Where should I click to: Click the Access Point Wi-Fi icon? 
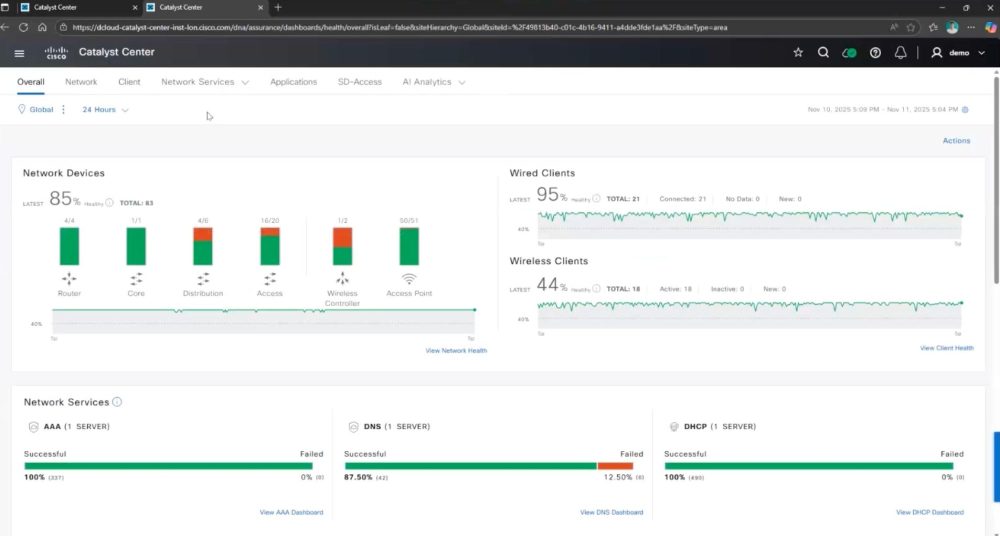click(x=409, y=279)
